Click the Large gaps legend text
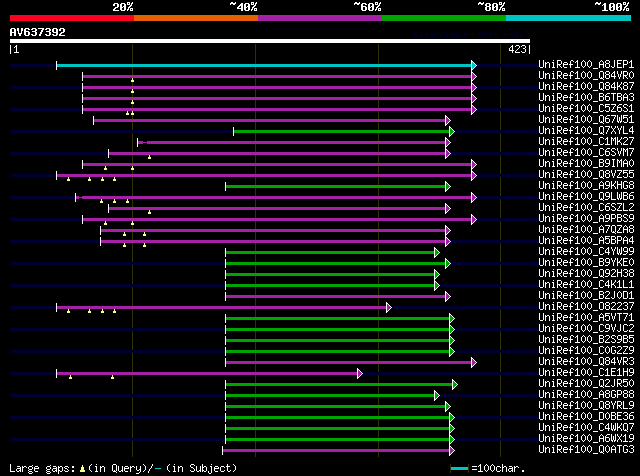The image size is (640, 476). [x=42, y=468]
